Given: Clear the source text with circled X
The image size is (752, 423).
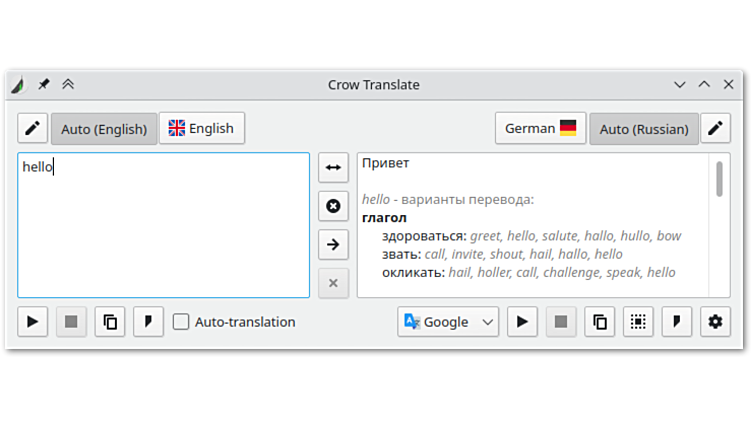Looking at the screenshot, I should [333, 206].
